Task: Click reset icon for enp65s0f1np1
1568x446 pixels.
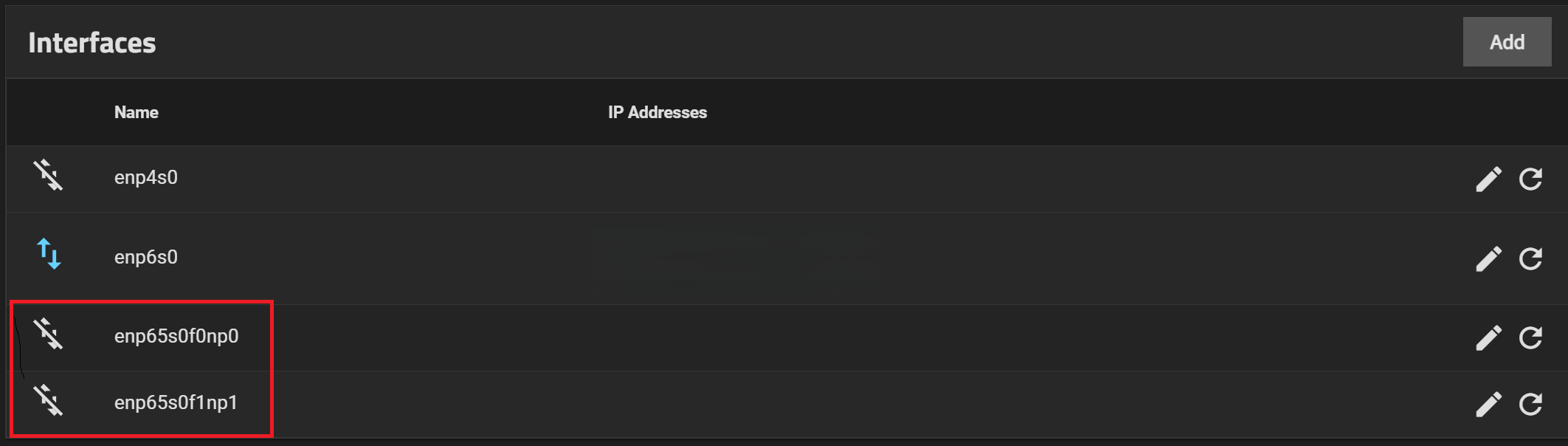Action: [x=1531, y=404]
